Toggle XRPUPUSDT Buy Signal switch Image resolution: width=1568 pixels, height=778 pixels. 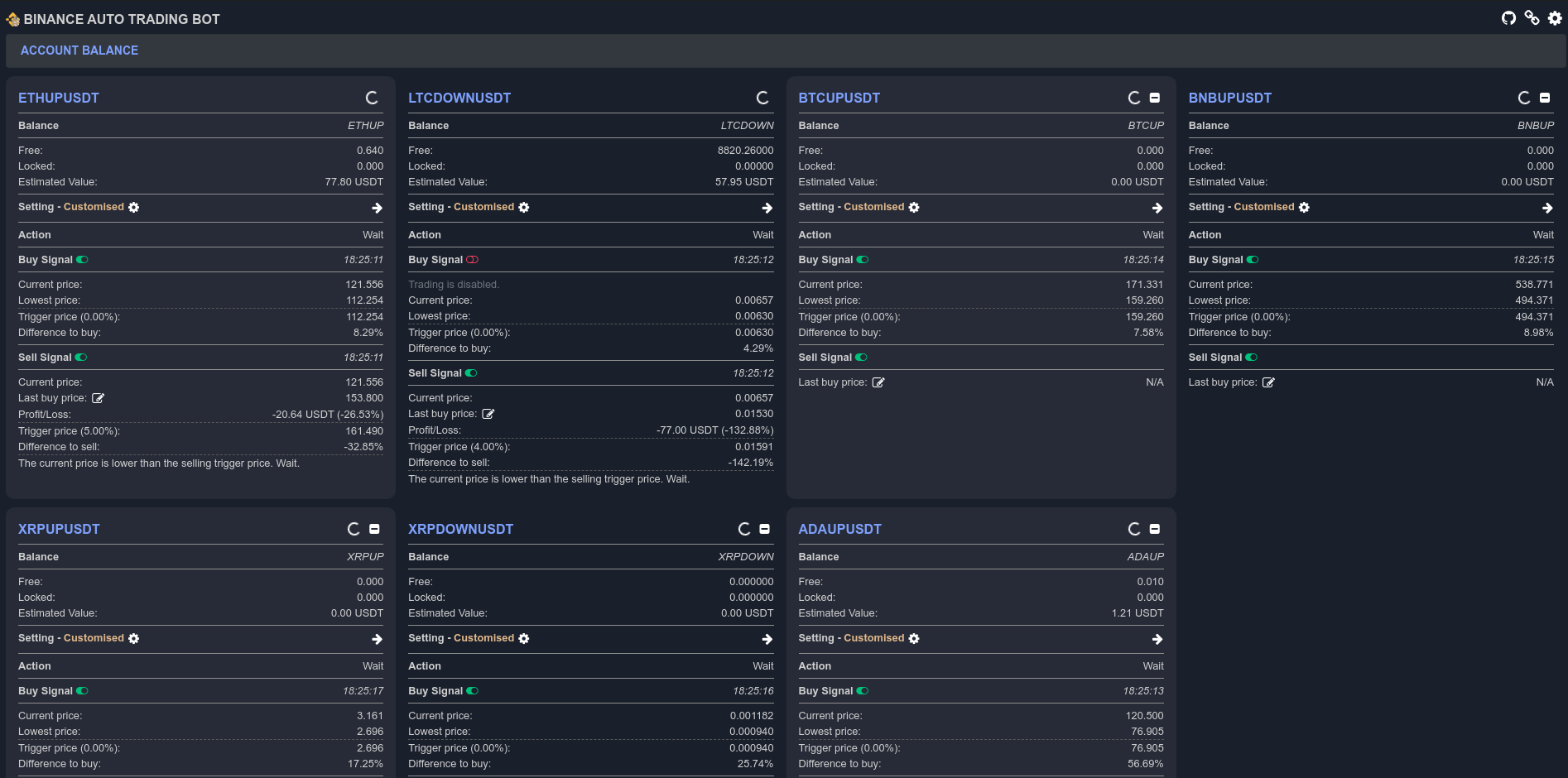82,691
